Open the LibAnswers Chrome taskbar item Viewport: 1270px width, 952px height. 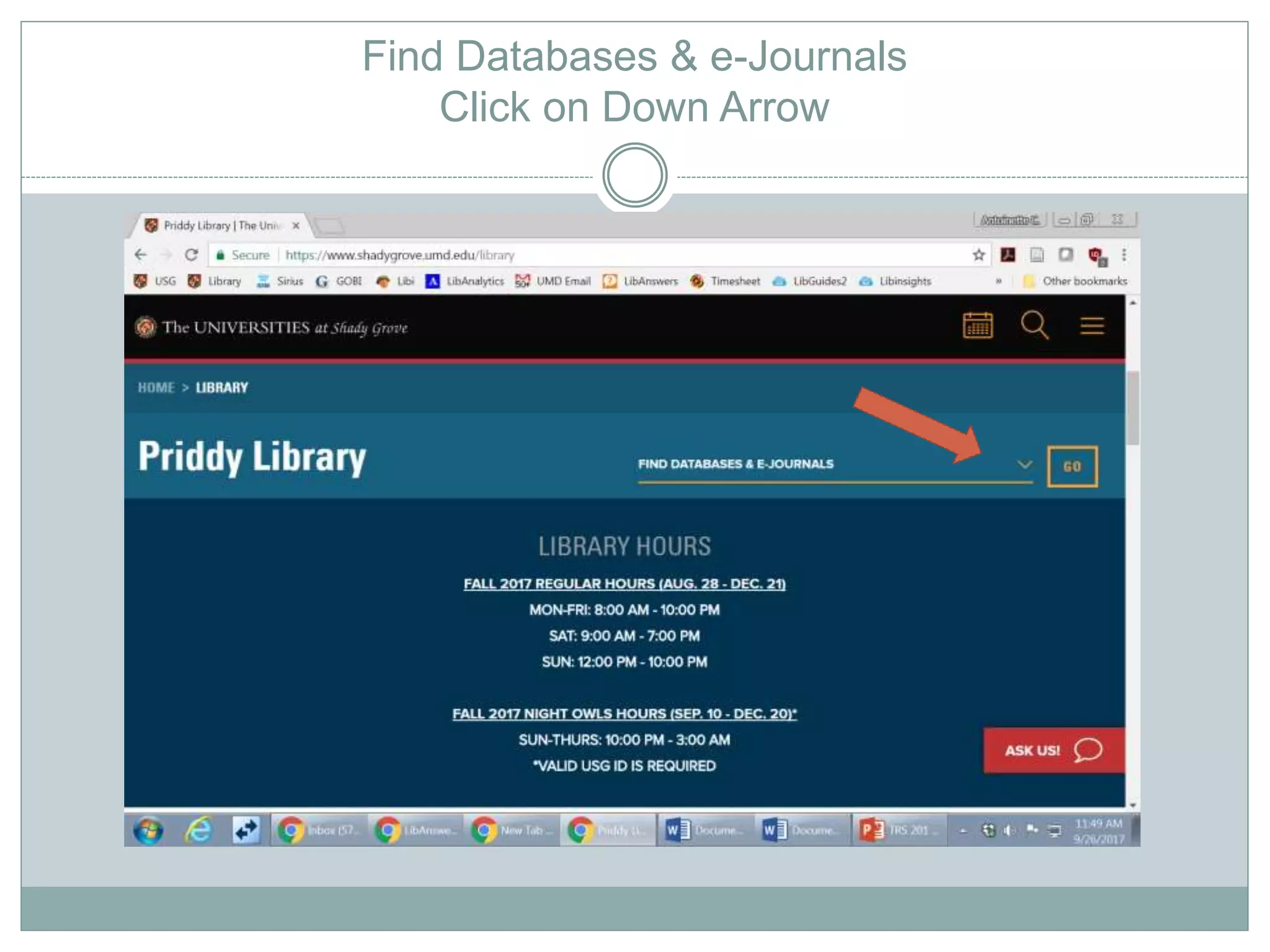tap(417, 831)
